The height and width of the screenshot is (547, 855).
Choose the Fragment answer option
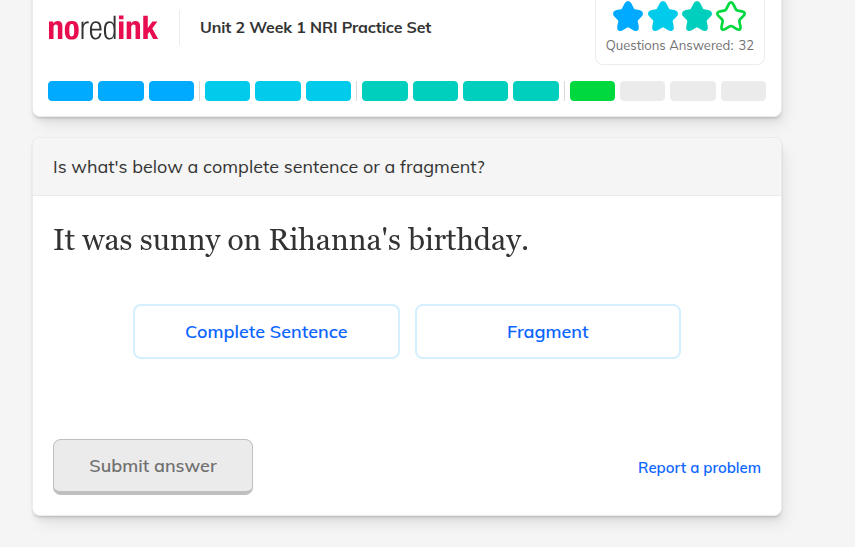[547, 332]
